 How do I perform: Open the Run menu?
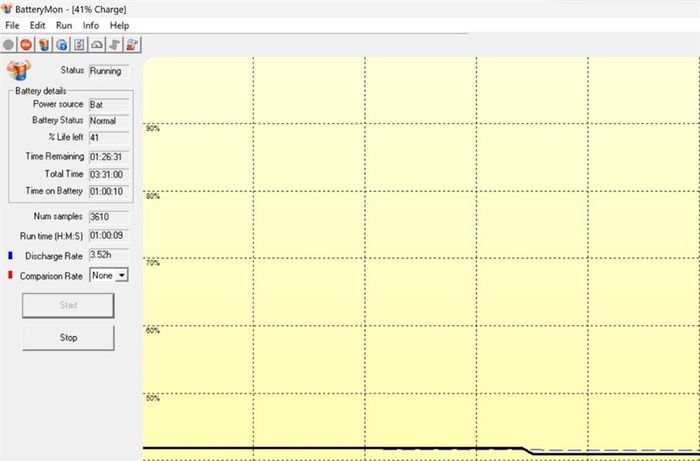tap(64, 25)
